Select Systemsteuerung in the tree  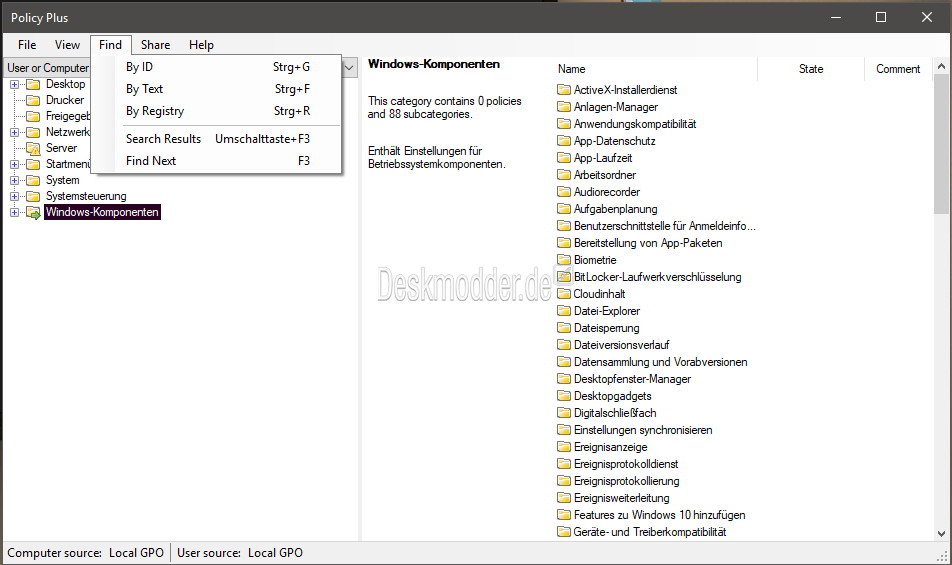(x=86, y=196)
